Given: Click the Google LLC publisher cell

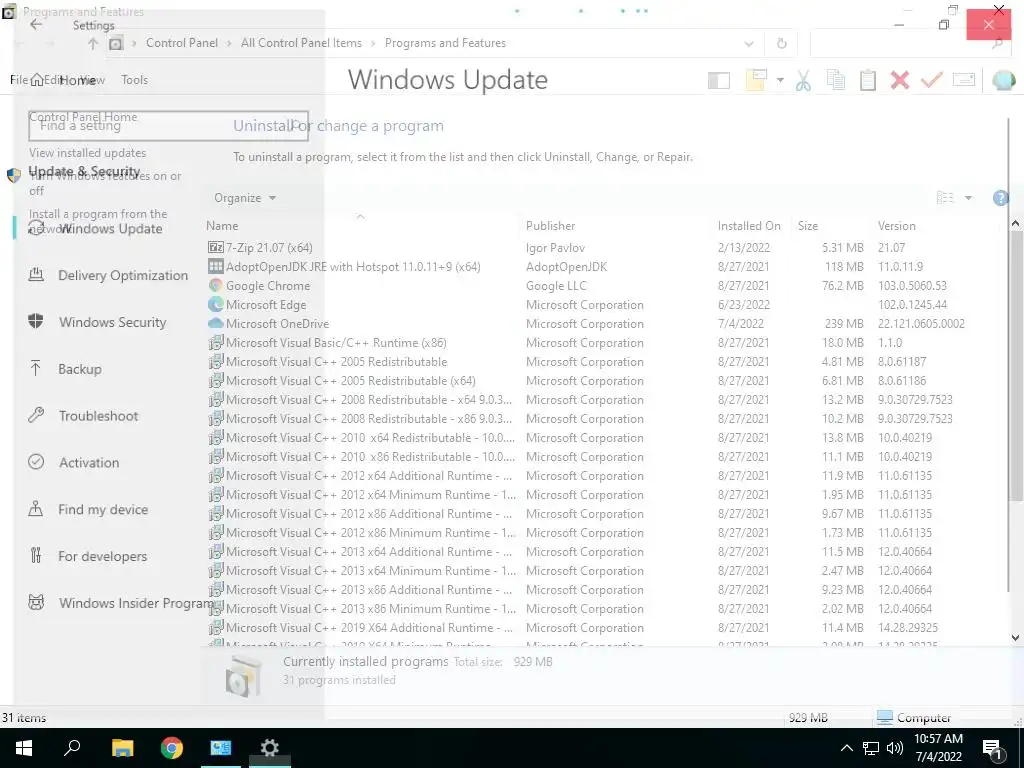Looking at the screenshot, I should pos(556,285).
